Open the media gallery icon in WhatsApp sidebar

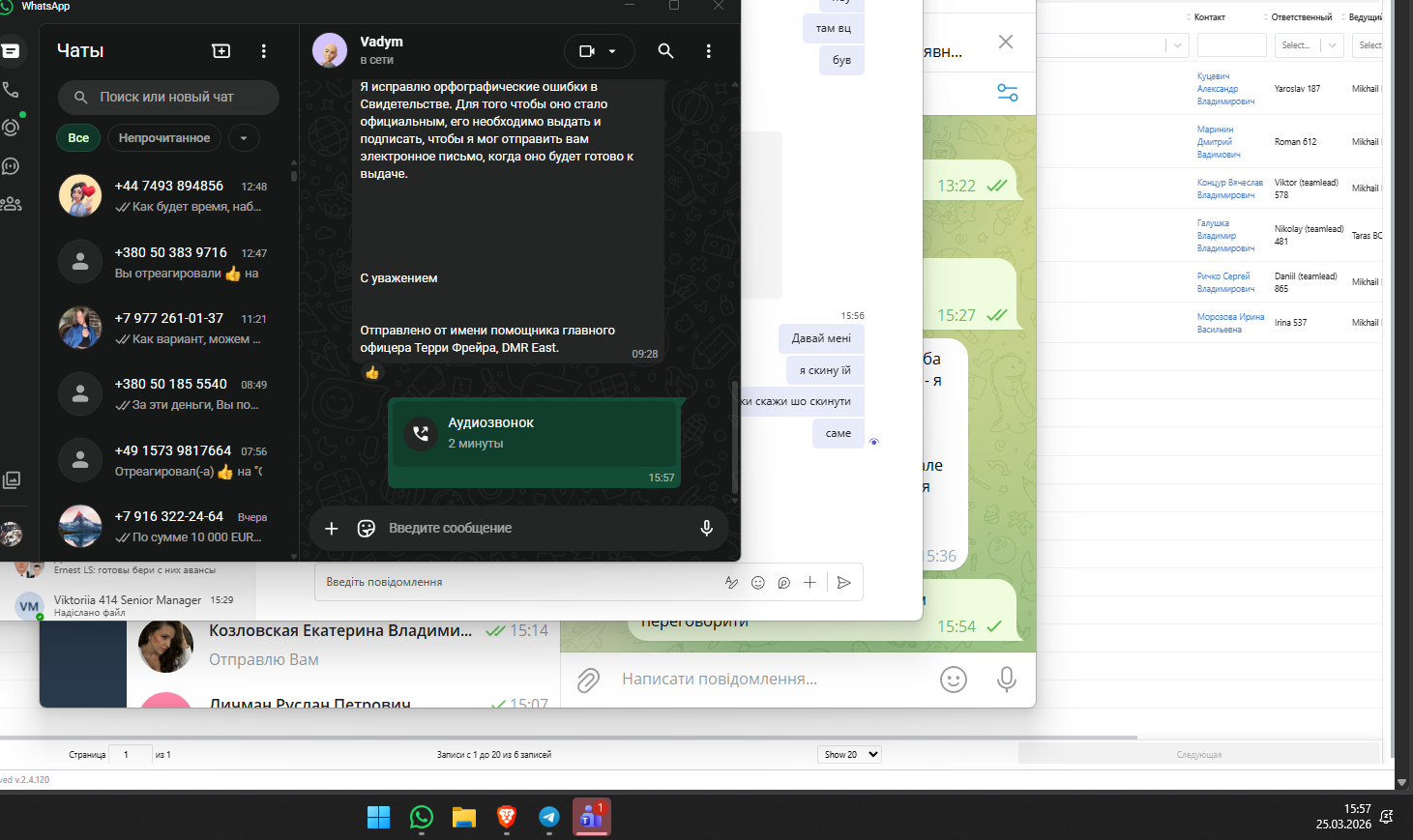[11, 479]
